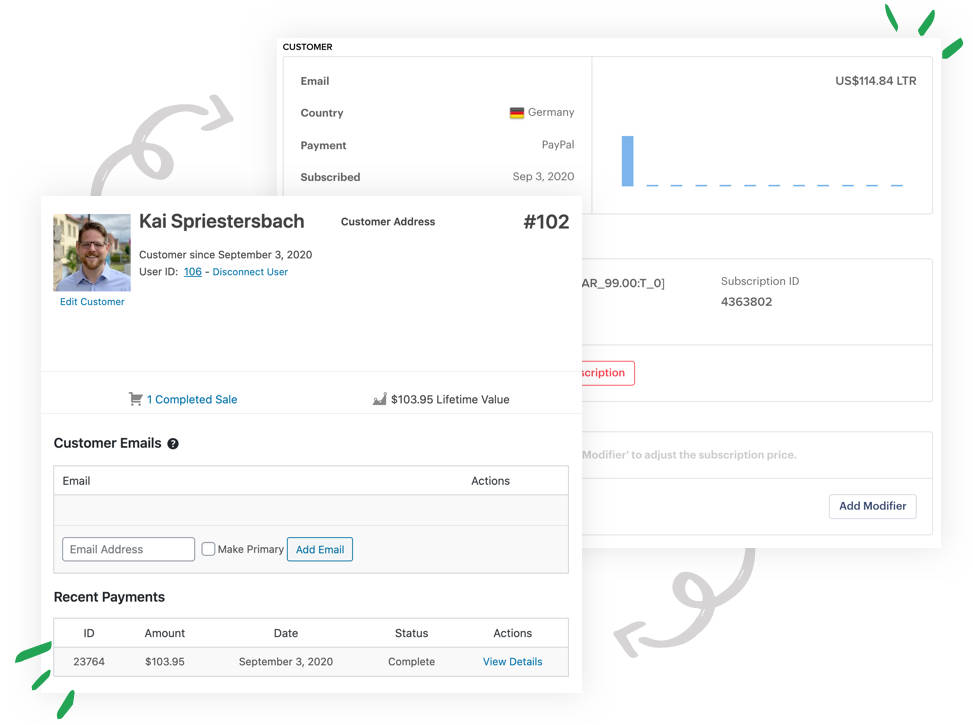Click the chart icon beside Lifetime Value
Viewport: 973px width, 725px height.
[380, 399]
